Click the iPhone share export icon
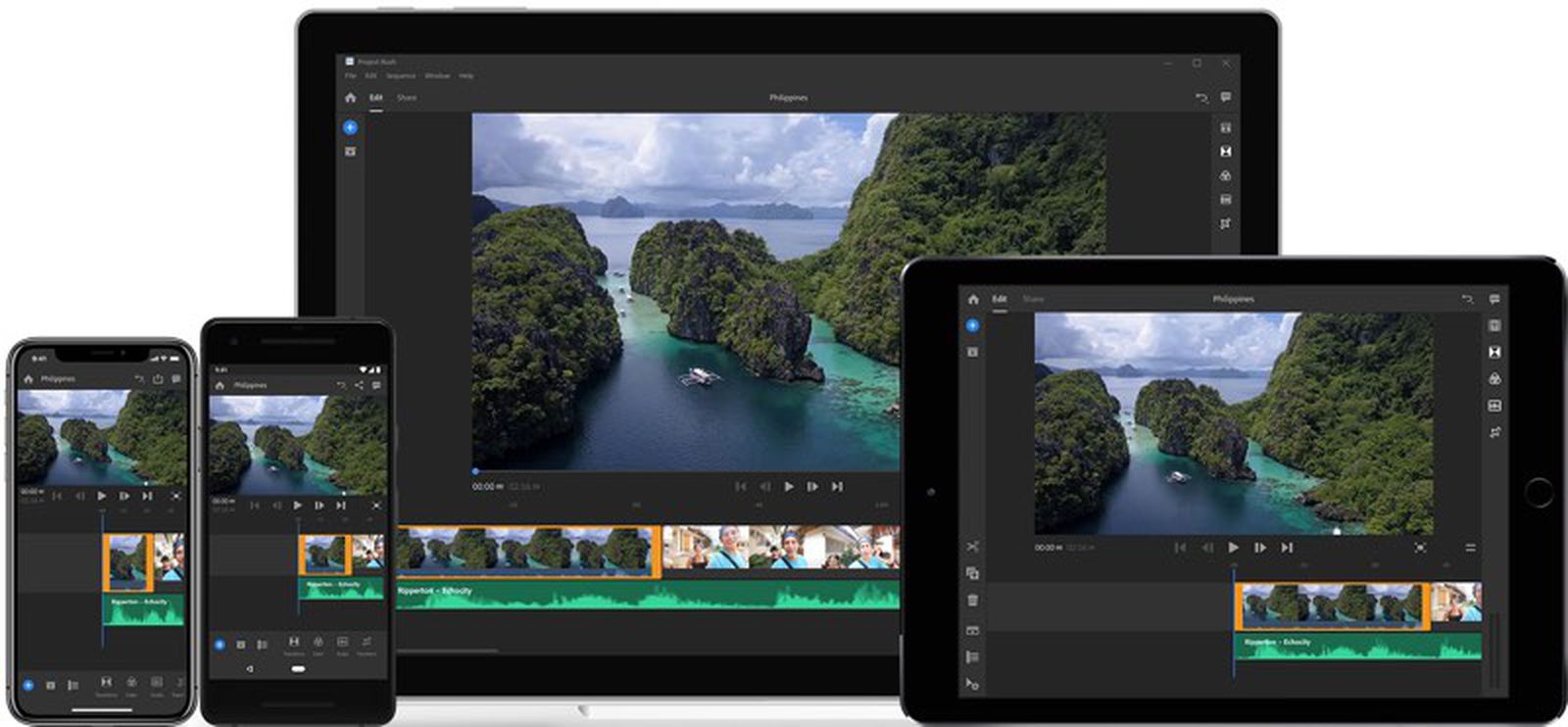The height and width of the screenshot is (727, 1568). tap(158, 378)
